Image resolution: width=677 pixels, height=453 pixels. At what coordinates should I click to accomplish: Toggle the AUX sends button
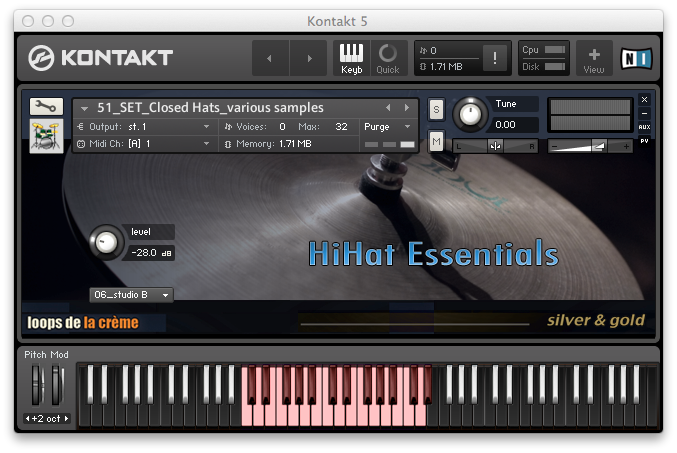pos(644,127)
